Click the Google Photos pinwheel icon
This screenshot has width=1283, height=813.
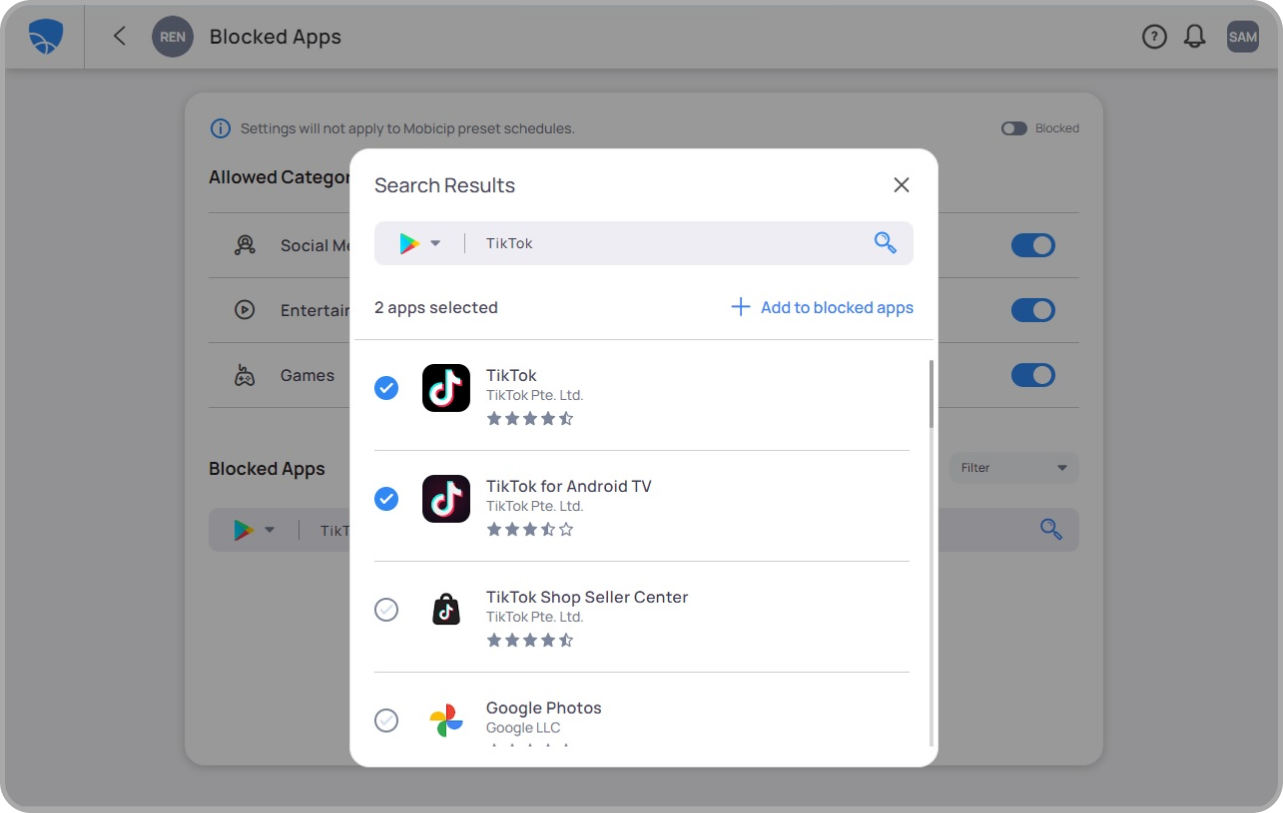click(x=446, y=720)
